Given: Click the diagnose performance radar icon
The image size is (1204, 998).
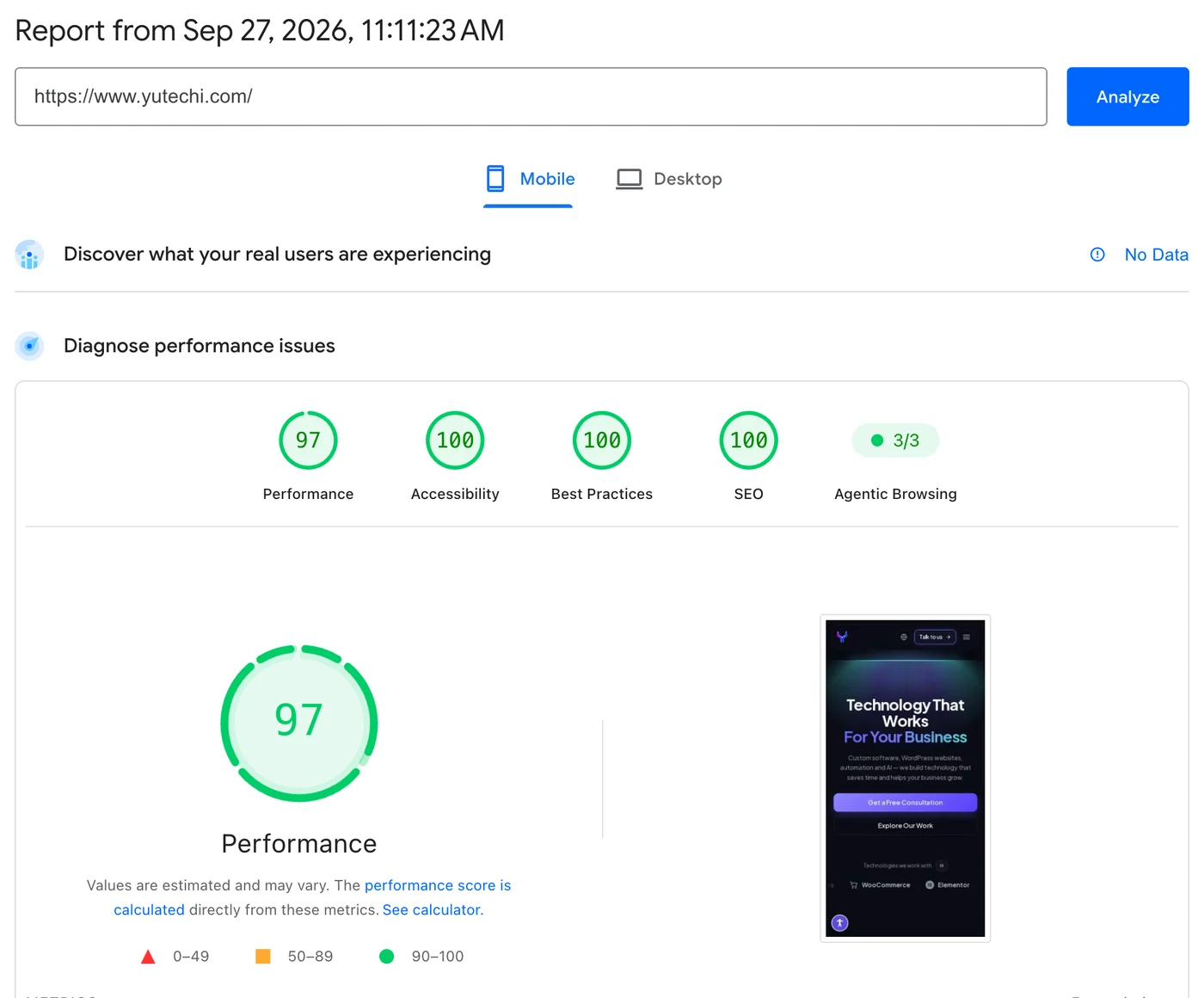Looking at the screenshot, I should click(29, 346).
